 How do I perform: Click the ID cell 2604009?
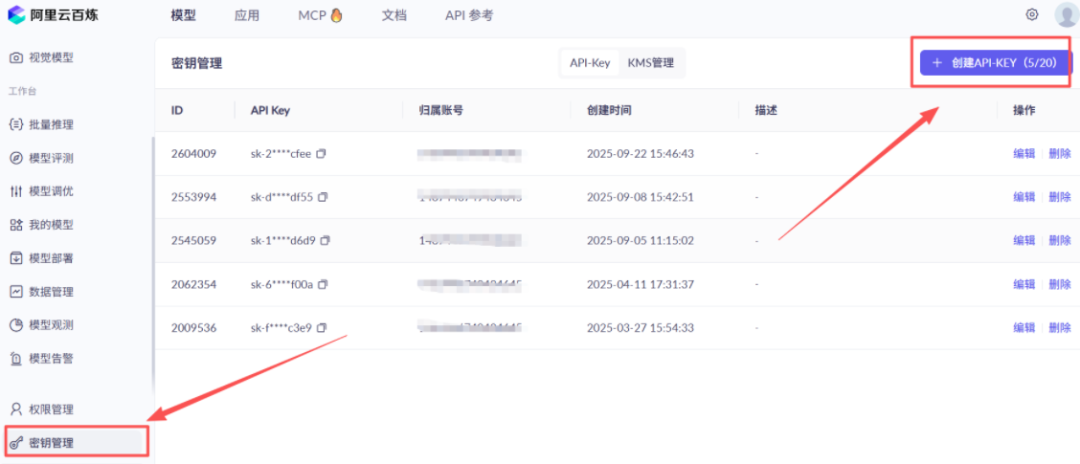pyautogui.click(x=194, y=154)
